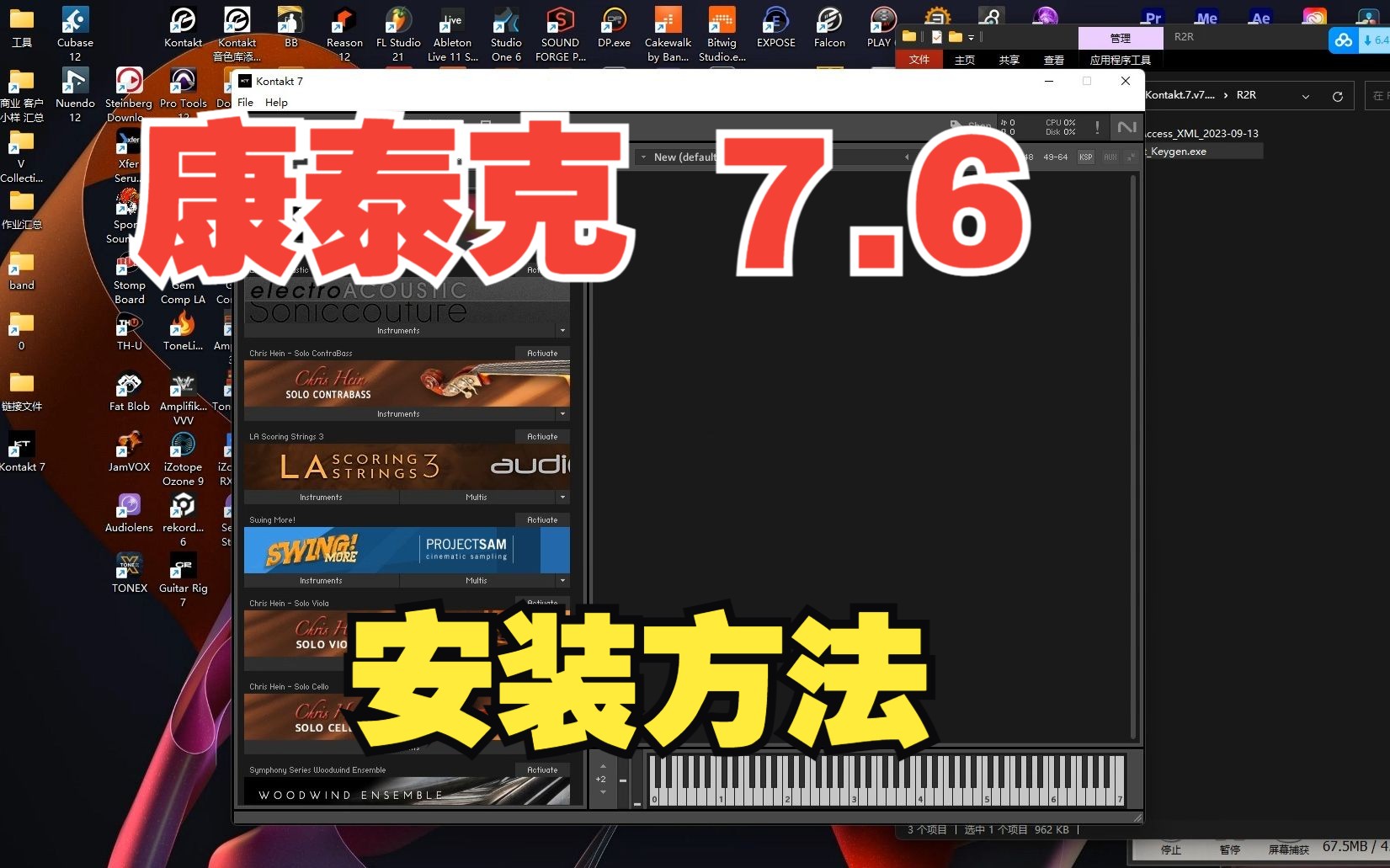Click the Baidu cloud widget icon
Viewport: 1390px width, 868px height.
(1343, 40)
